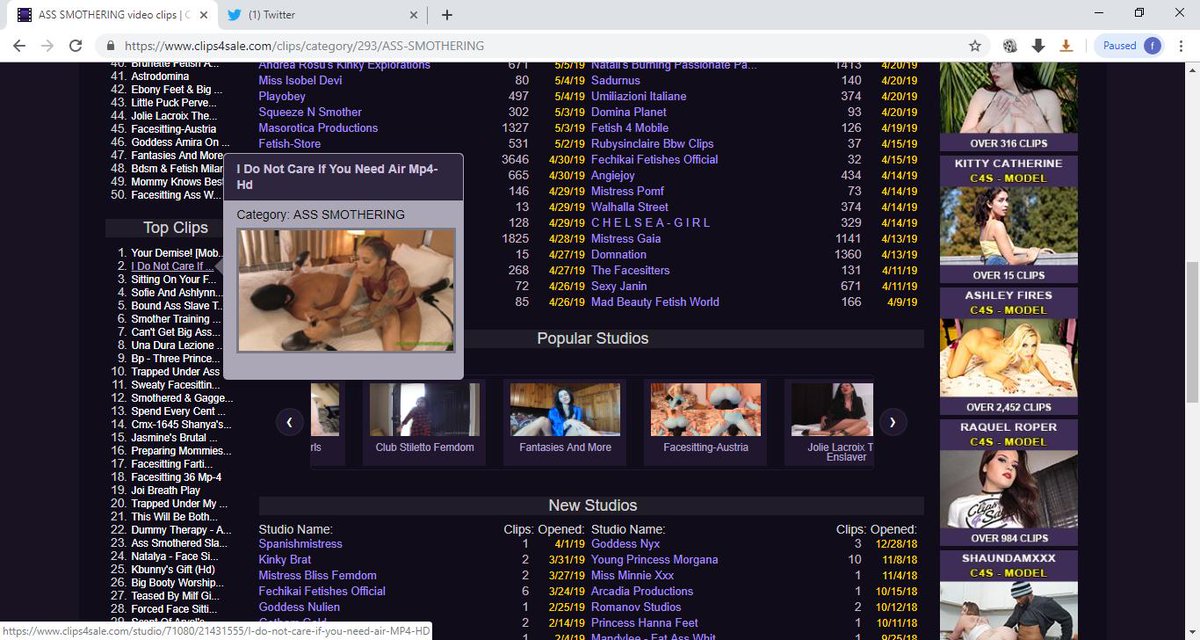Open the Kinky Brat new studio link

tap(287, 560)
